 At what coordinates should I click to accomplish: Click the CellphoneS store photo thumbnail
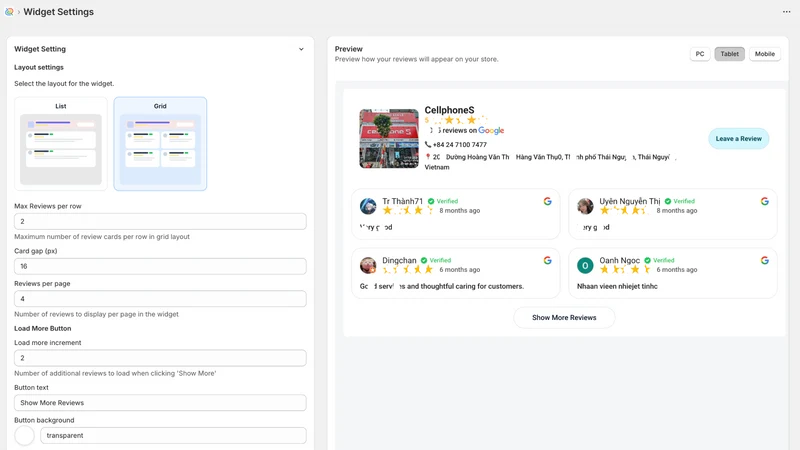click(x=389, y=138)
